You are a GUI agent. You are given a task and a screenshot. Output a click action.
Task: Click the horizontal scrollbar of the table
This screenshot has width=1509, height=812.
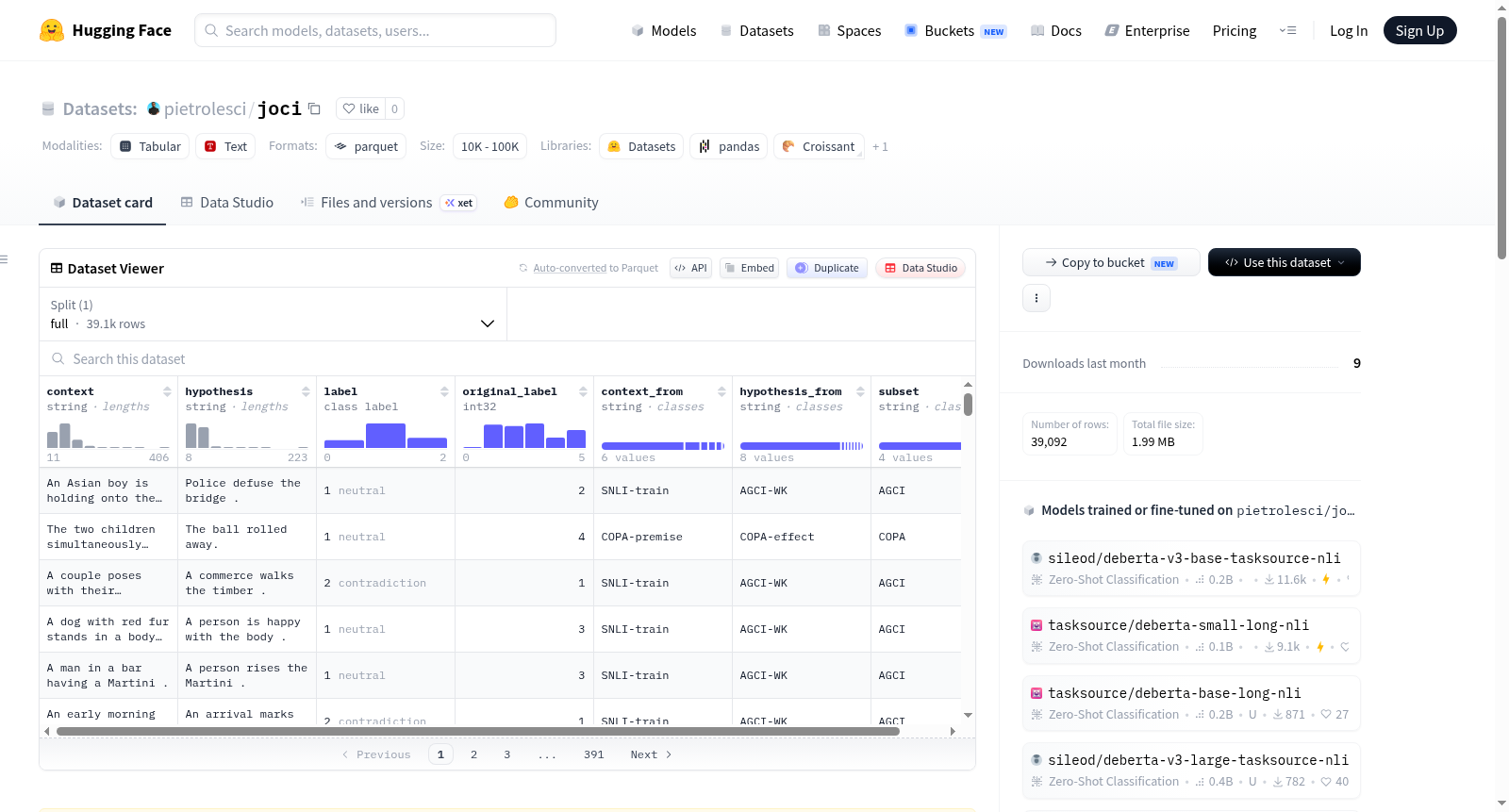pyautogui.click(x=503, y=731)
